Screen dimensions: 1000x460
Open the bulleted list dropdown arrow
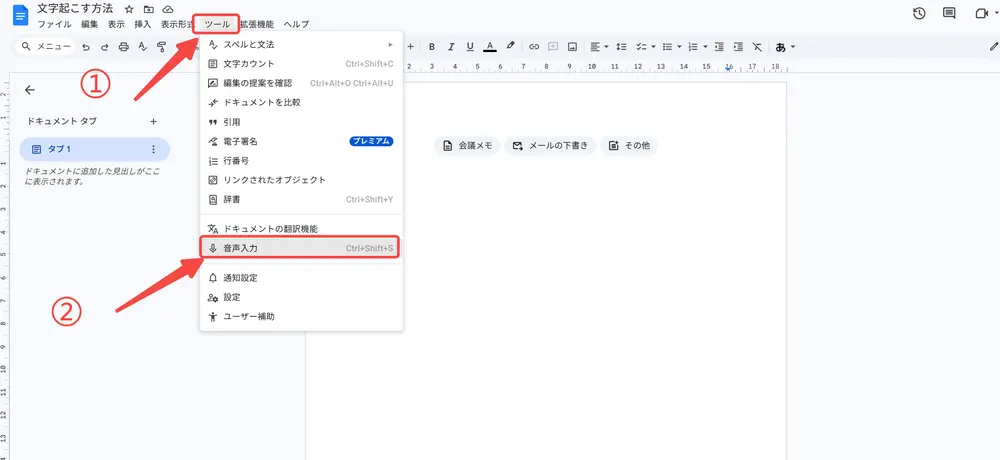point(679,47)
